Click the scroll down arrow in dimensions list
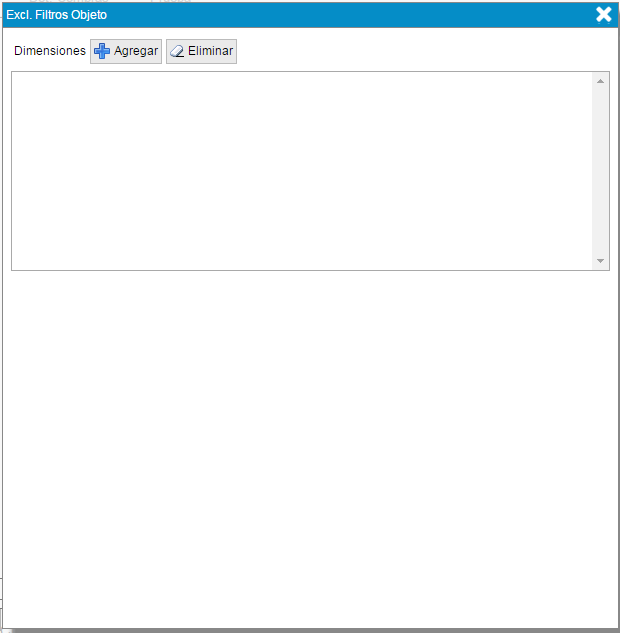Viewport: 620px width, 633px height. pyautogui.click(x=600, y=261)
